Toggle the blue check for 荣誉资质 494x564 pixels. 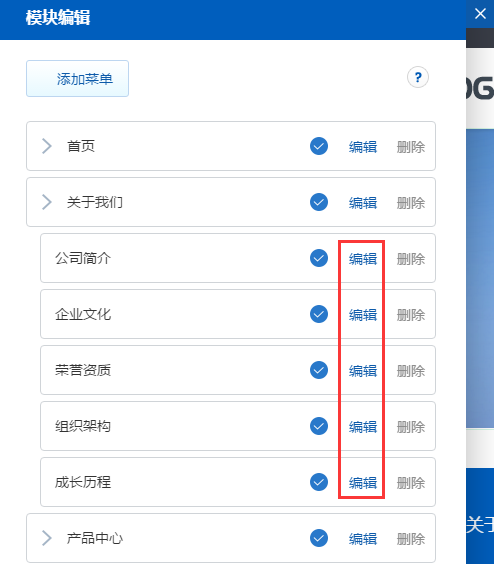pyautogui.click(x=319, y=370)
